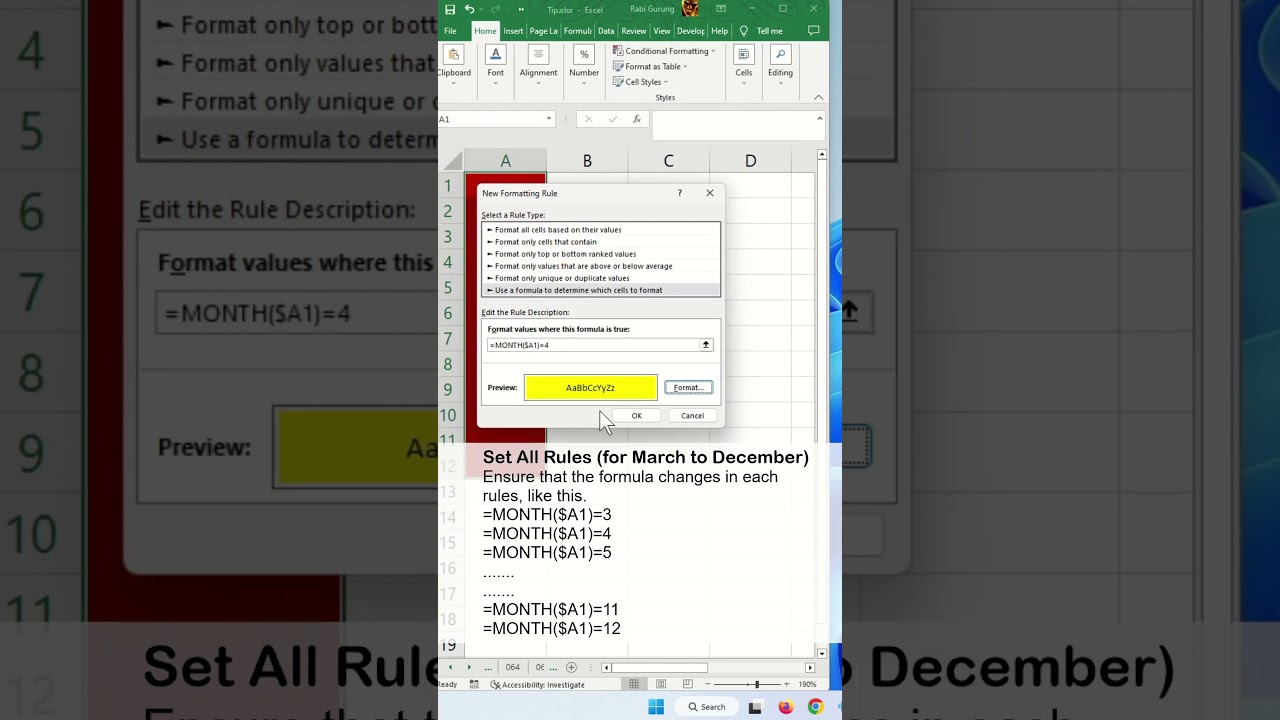Click the collapse dialog range selector icon
Viewport: 1280px width, 720px height.
point(706,345)
